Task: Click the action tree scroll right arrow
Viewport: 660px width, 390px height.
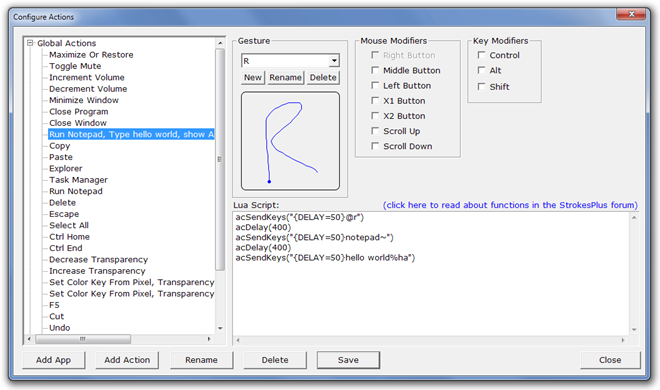Action: pyautogui.click(x=209, y=339)
